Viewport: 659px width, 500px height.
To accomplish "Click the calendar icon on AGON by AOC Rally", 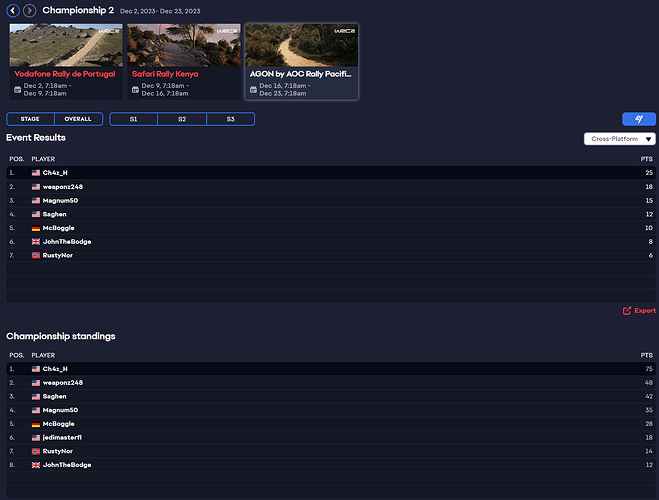I will (x=253, y=89).
